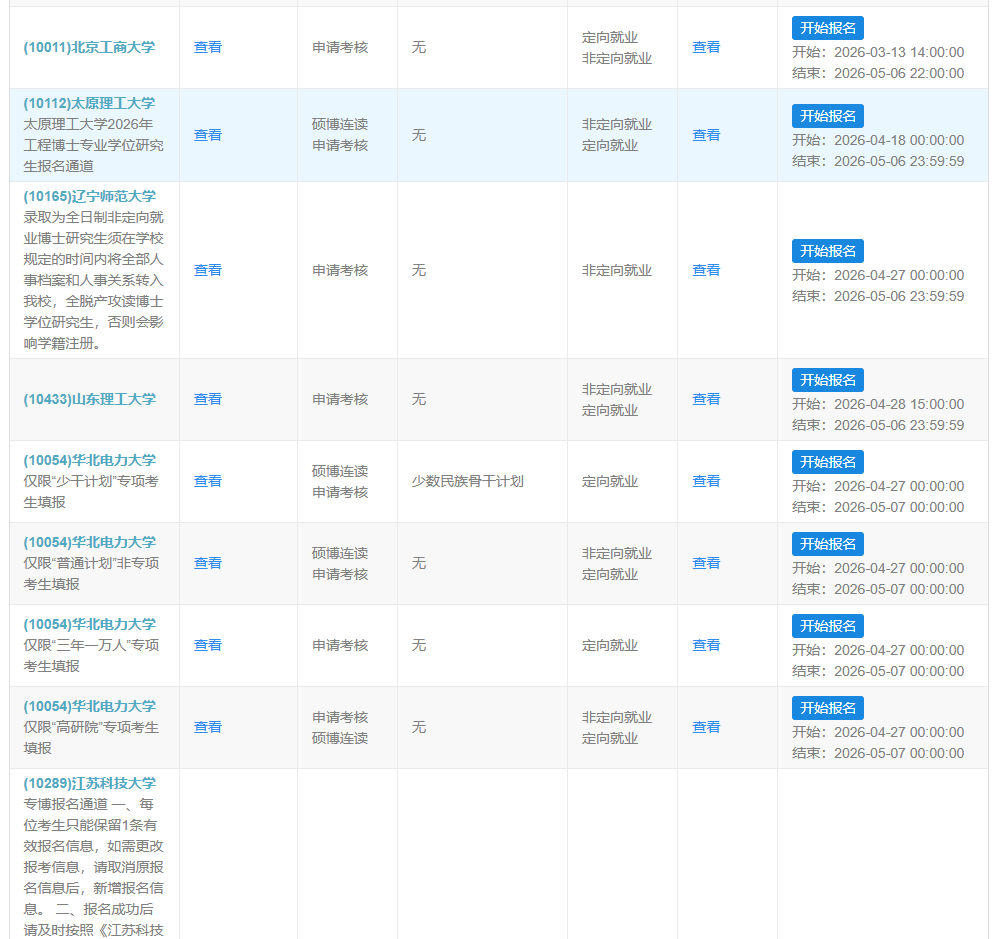
Task: Click 查看 right after the 北京工商大学 name
Action: coord(208,48)
